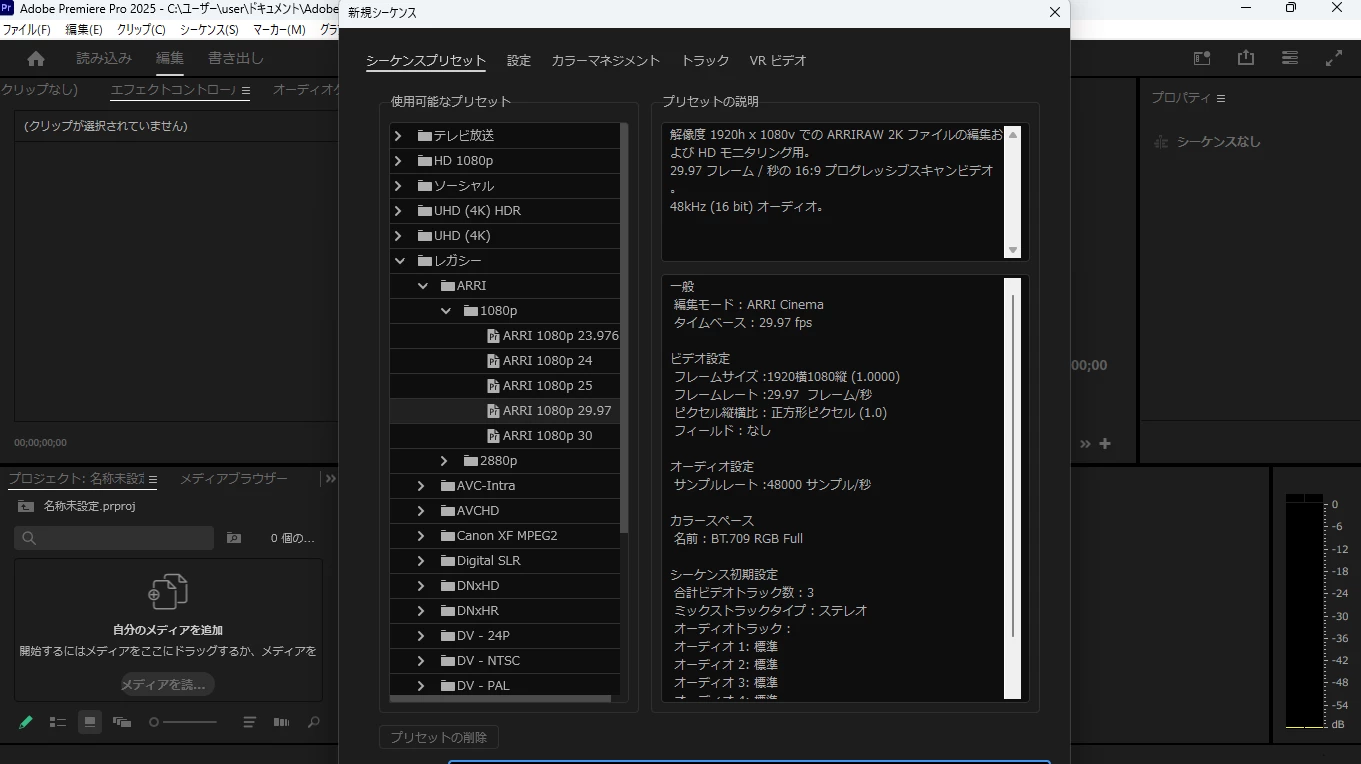
Task: Go to the Home screen icon
Action: pos(36,59)
